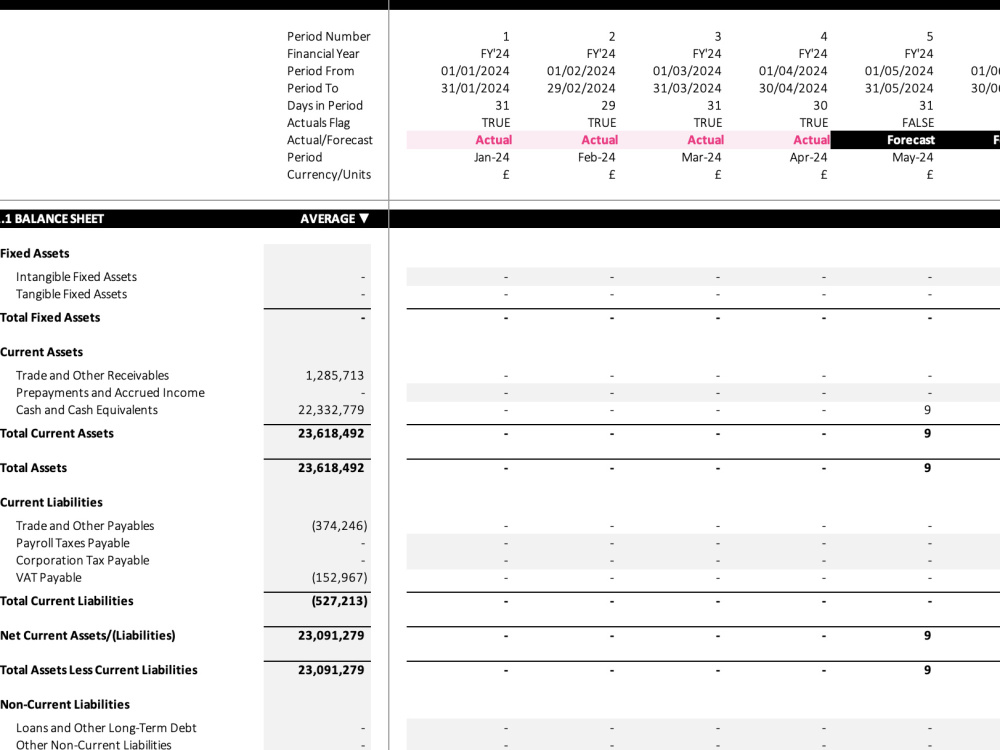Click the period number 3 cell
Viewport: 1000px width, 750px height.
[718, 37]
